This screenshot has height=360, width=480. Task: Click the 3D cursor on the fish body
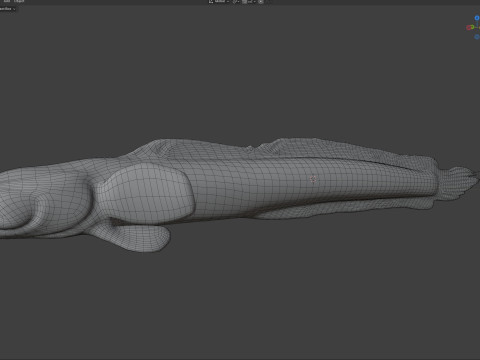(313, 179)
